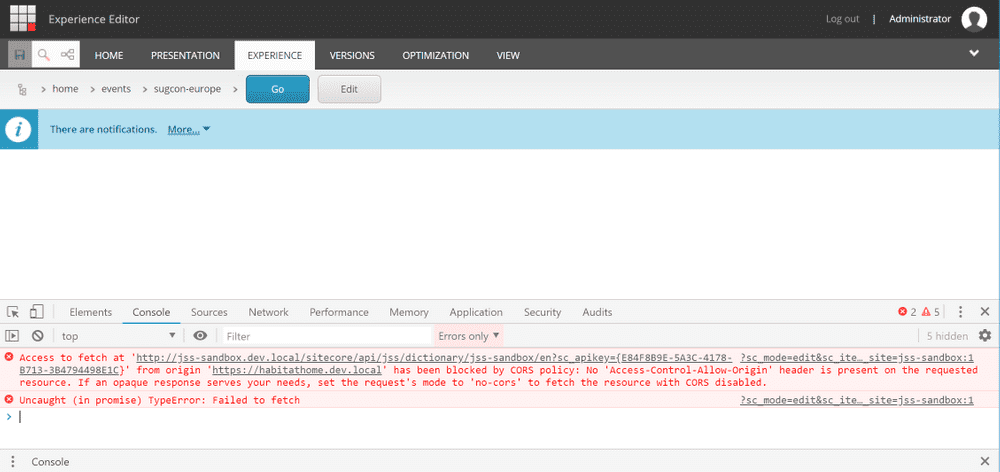Click the warning count triangle indicator
Image resolution: width=1000 pixels, height=472 pixels.
[x=930, y=312]
